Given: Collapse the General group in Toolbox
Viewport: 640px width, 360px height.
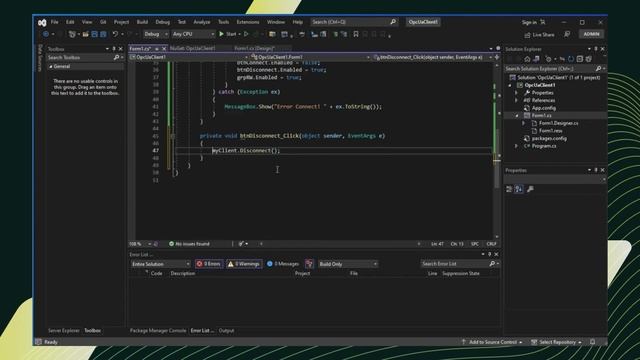Looking at the screenshot, I should click(51, 67).
